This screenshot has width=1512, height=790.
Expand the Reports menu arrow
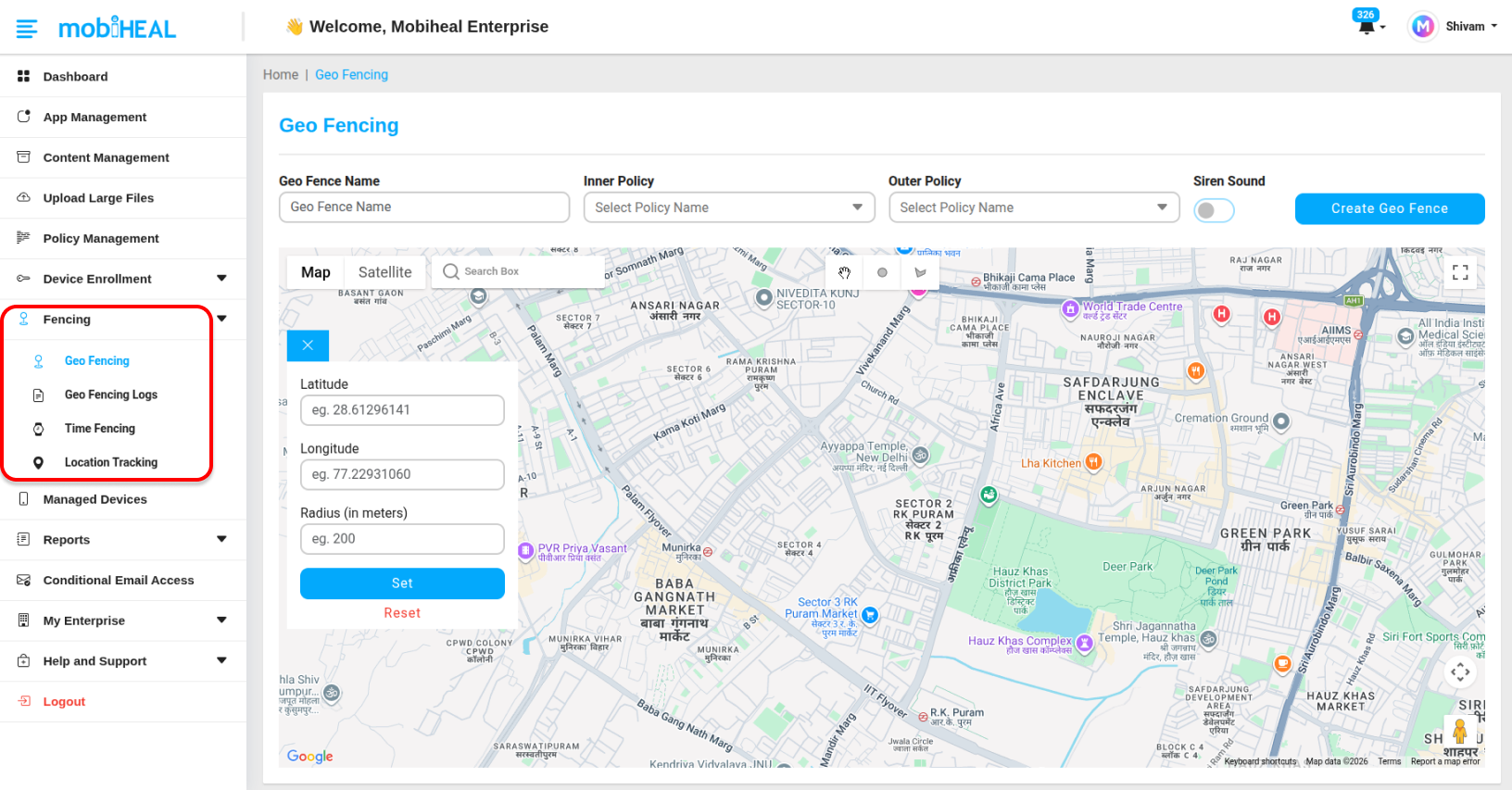pyautogui.click(x=221, y=539)
